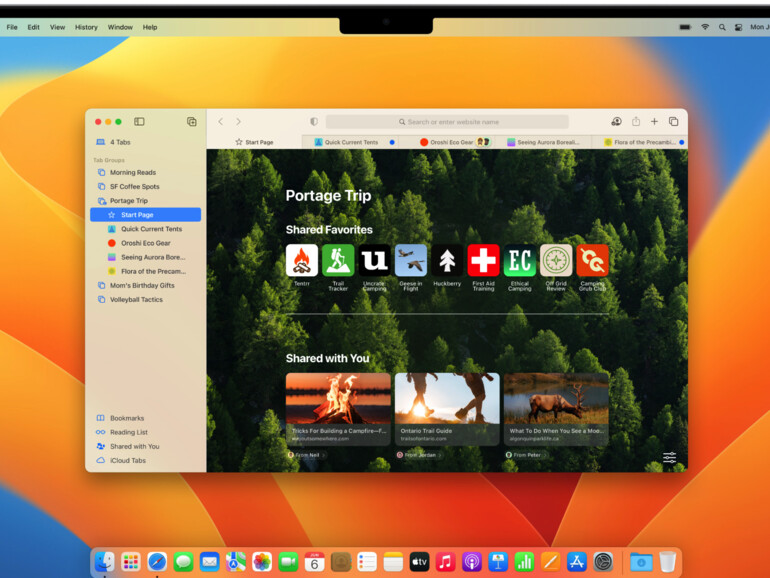
Task: Open the View menu
Action: coord(57,27)
